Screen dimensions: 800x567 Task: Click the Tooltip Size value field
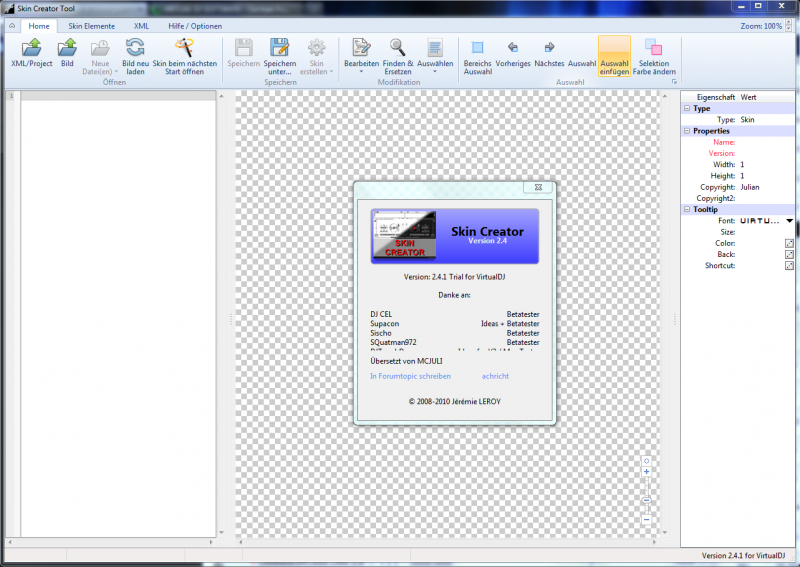(766, 232)
